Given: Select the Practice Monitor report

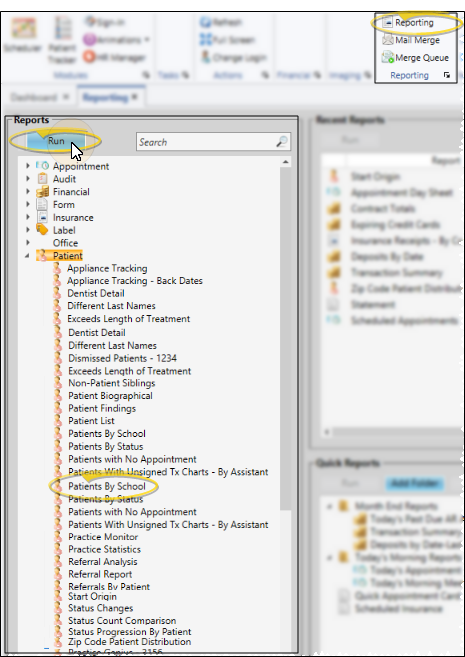Looking at the screenshot, I should (103, 537).
